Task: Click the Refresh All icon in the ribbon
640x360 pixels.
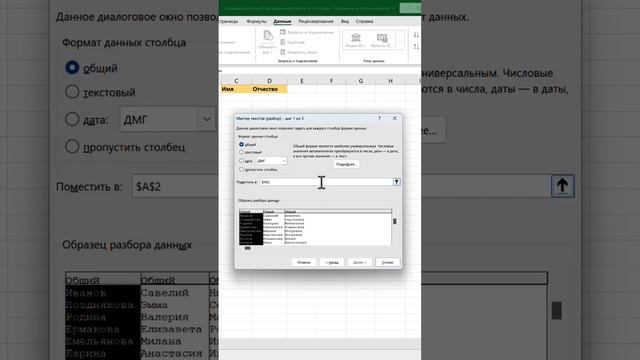Action: coord(268,37)
